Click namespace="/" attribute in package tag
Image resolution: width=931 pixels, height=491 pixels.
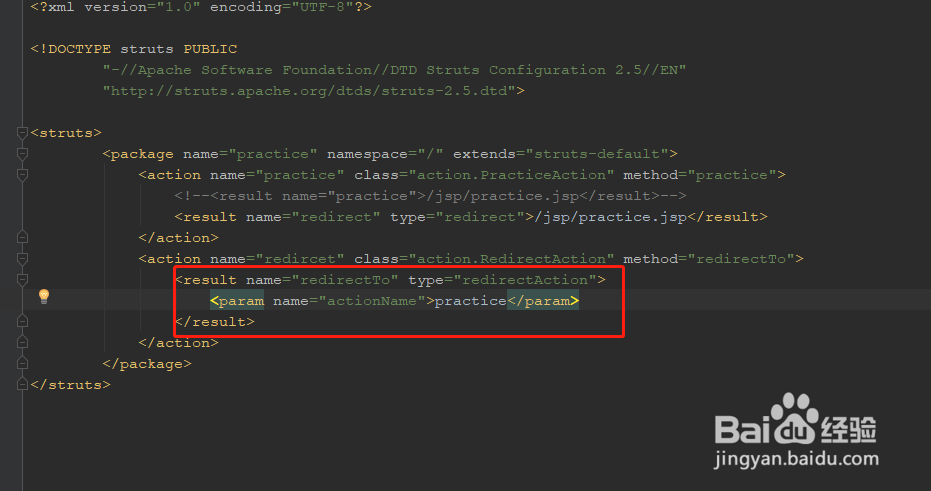(x=385, y=154)
